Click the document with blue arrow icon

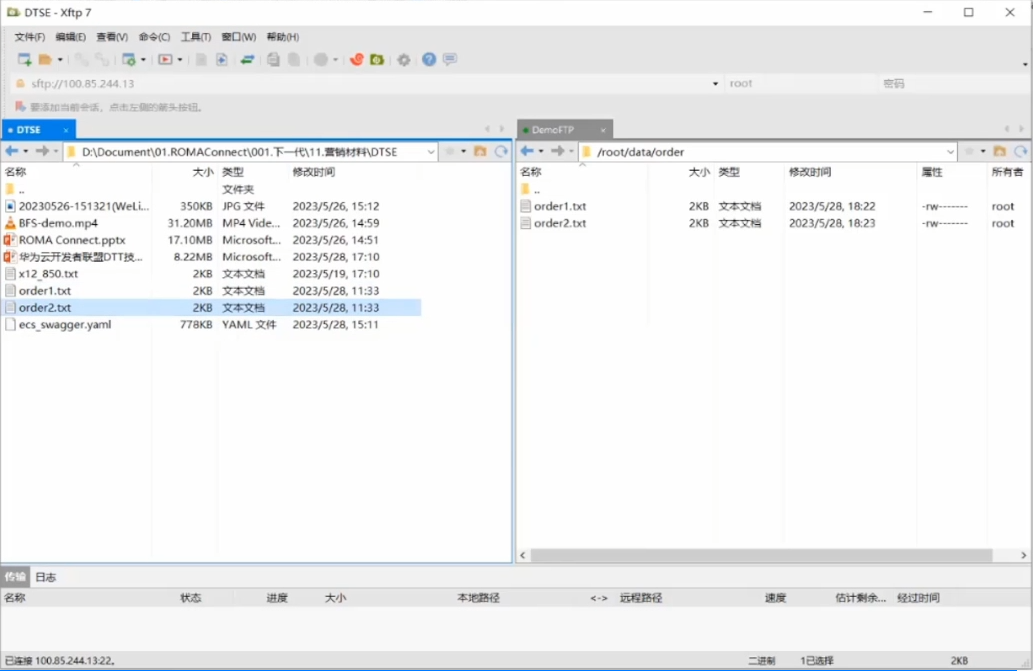[x=222, y=59]
